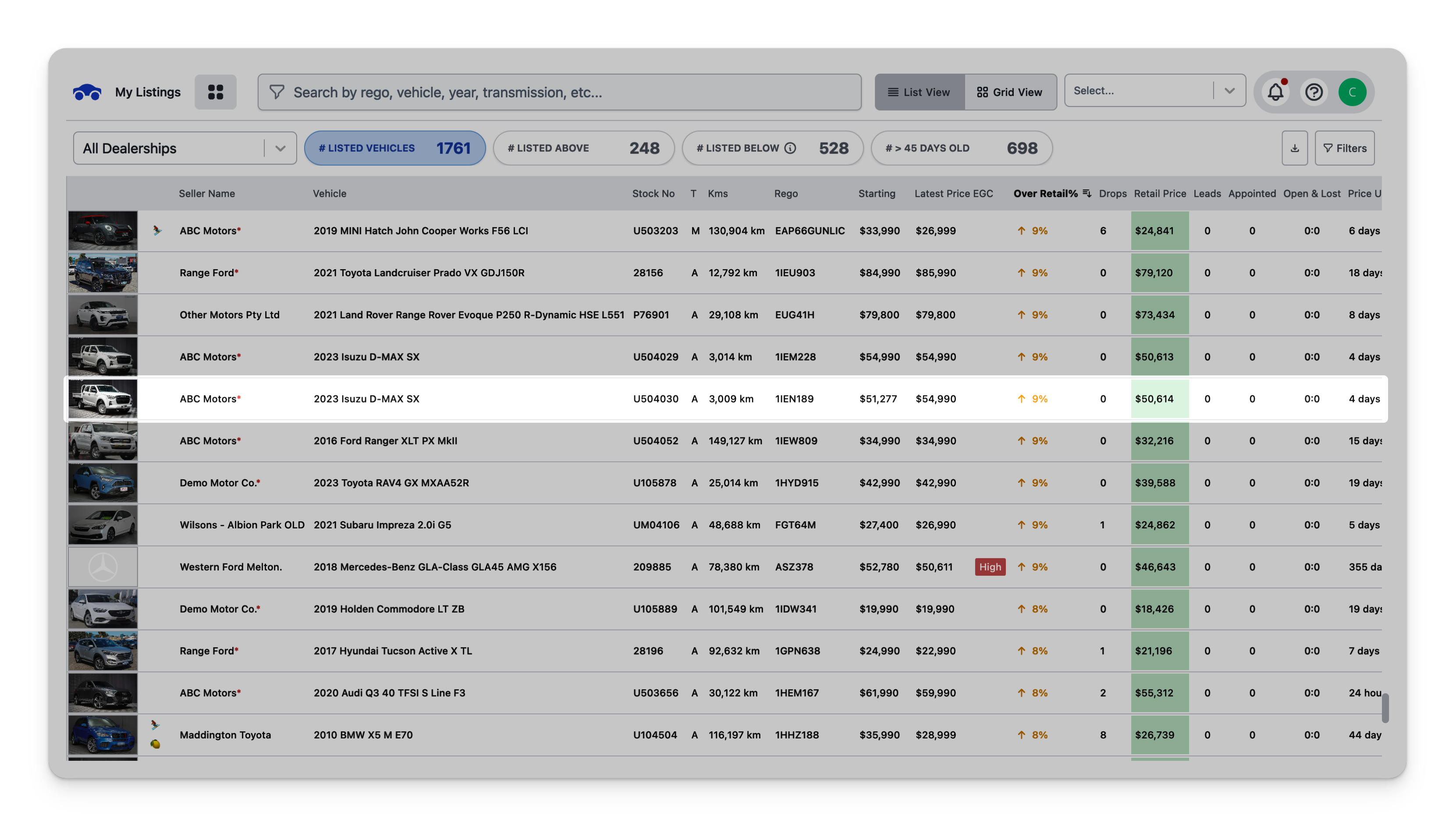This screenshot has width=1456, height=827.
Task: Click the info icon beside Listed Below
Action: tap(790, 148)
